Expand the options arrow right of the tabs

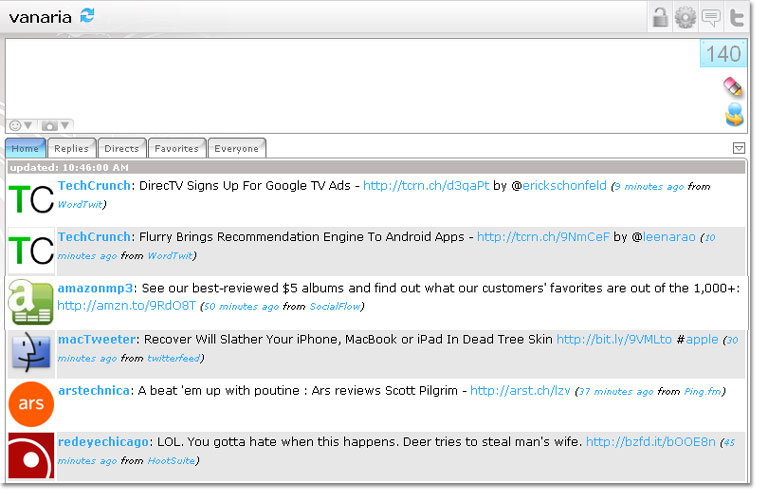pyautogui.click(x=738, y=148)
